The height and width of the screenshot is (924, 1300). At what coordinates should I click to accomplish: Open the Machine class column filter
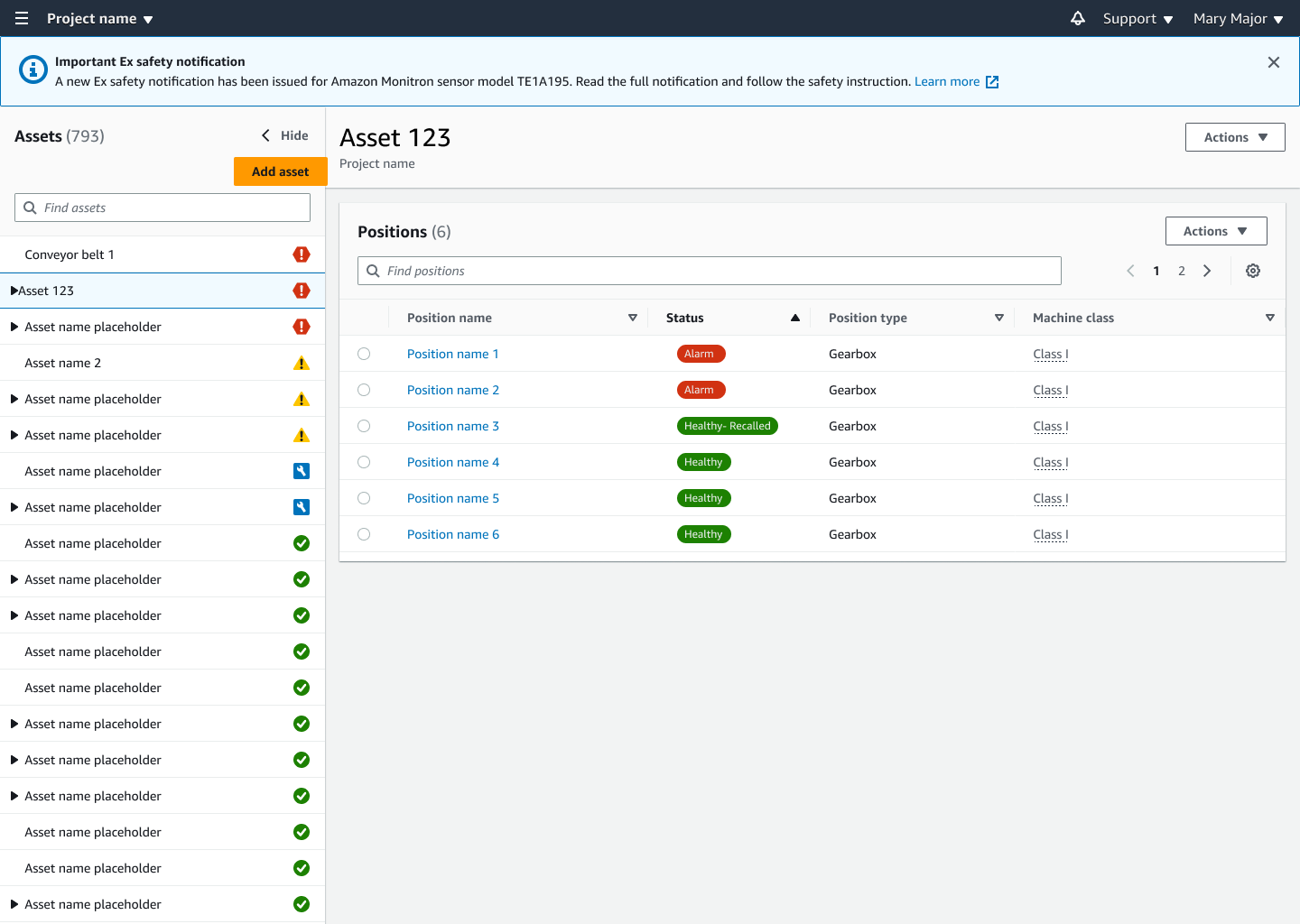click(1270, 318)
